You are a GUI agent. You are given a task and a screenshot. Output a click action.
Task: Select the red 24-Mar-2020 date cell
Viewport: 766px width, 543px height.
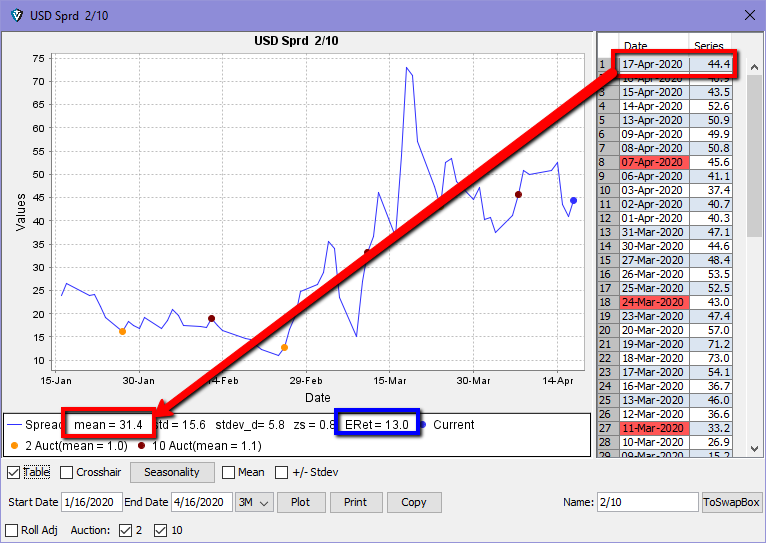(654, 302)
